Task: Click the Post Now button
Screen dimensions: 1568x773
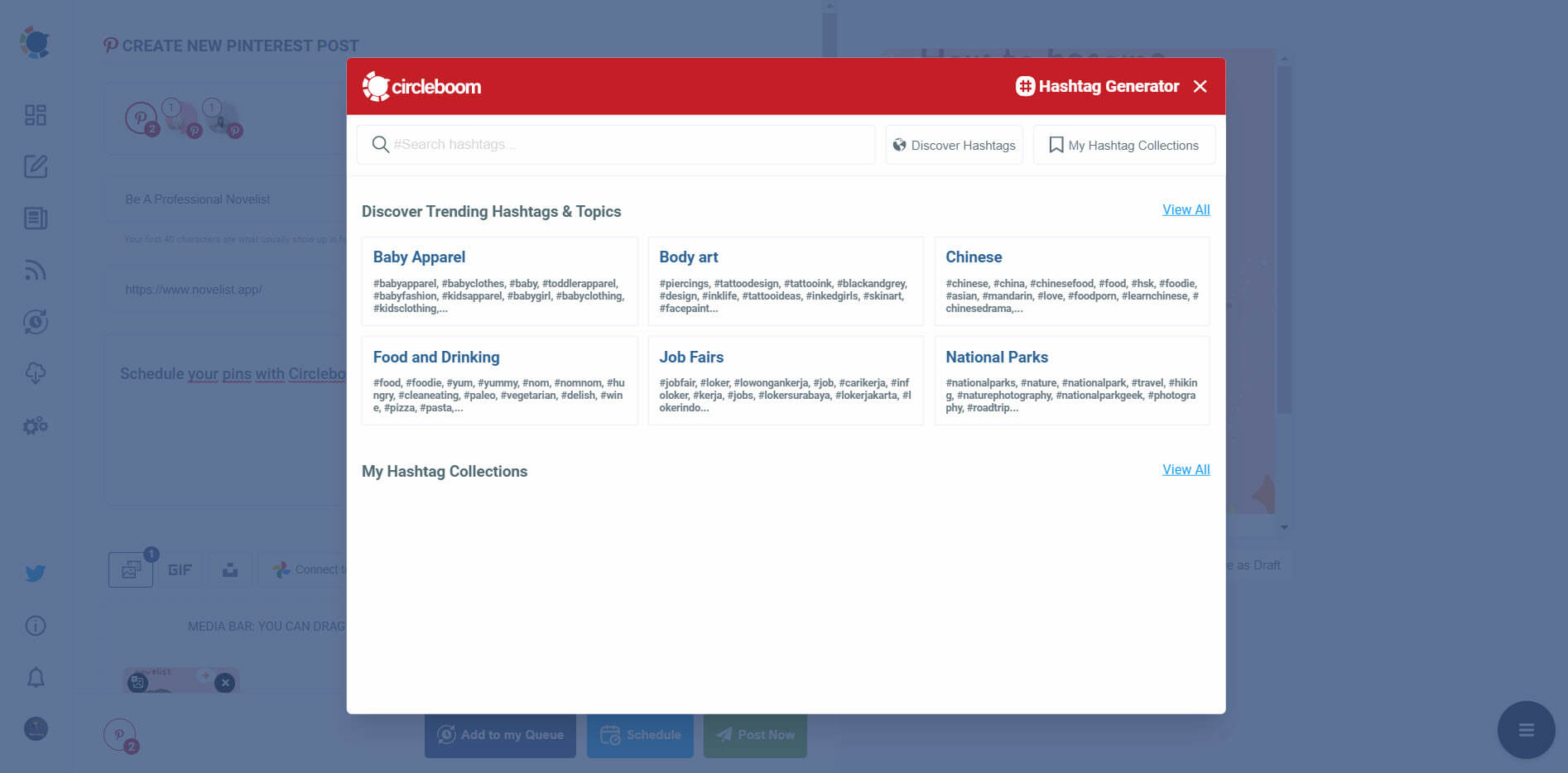Action: point(754,734)
